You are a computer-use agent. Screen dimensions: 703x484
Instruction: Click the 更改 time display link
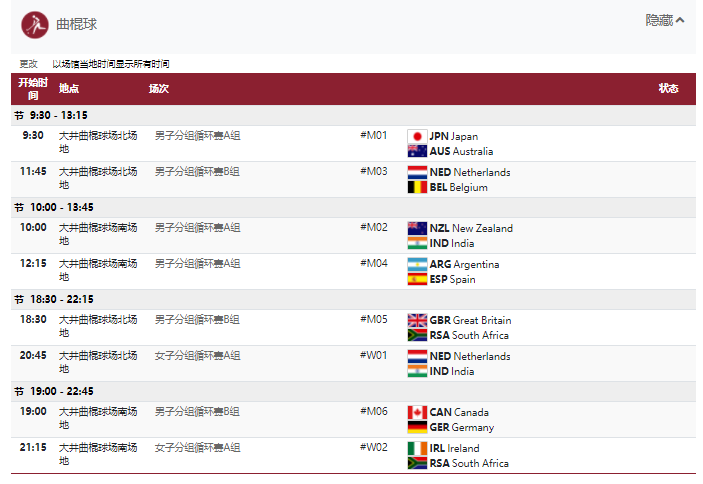(29, 64)
